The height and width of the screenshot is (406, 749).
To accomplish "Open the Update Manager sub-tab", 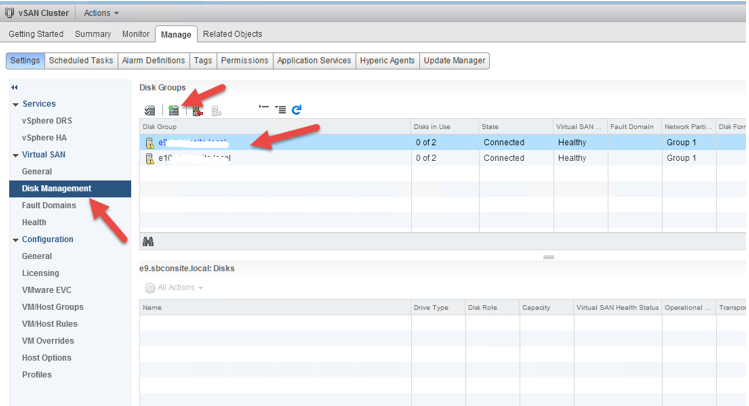I will click(454, 61).
